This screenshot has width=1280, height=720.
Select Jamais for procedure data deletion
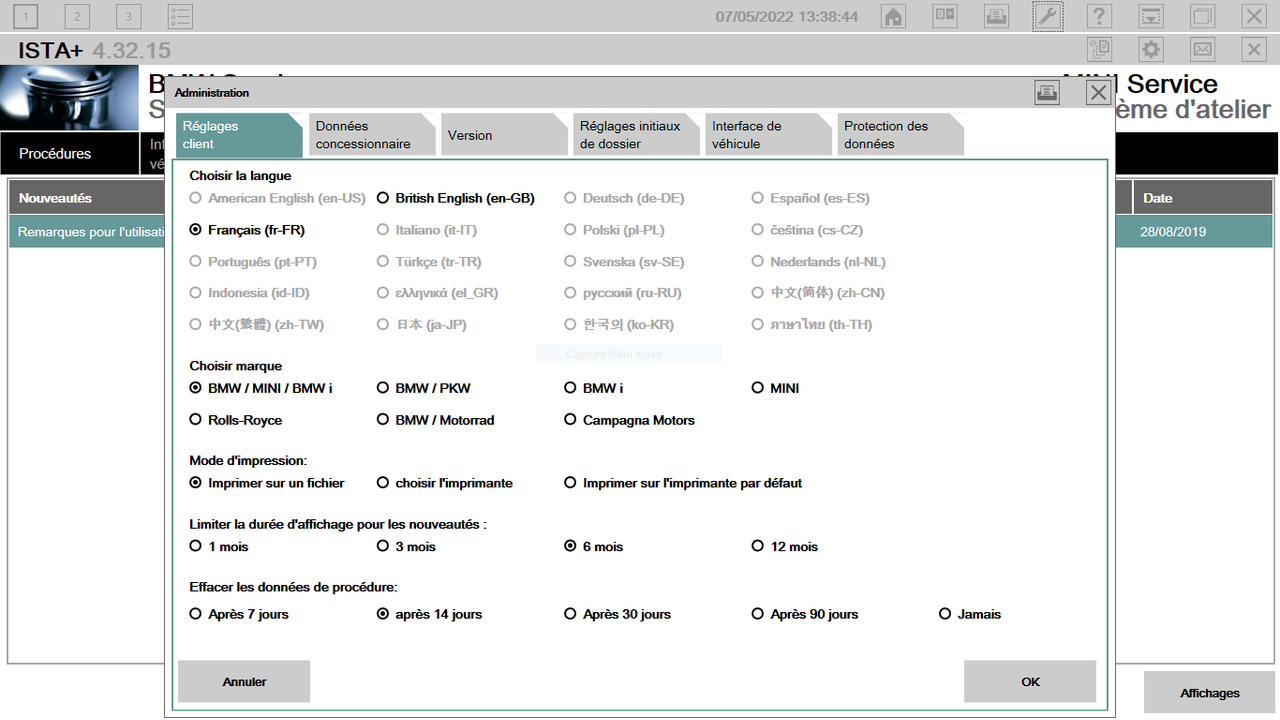[970, 614]
